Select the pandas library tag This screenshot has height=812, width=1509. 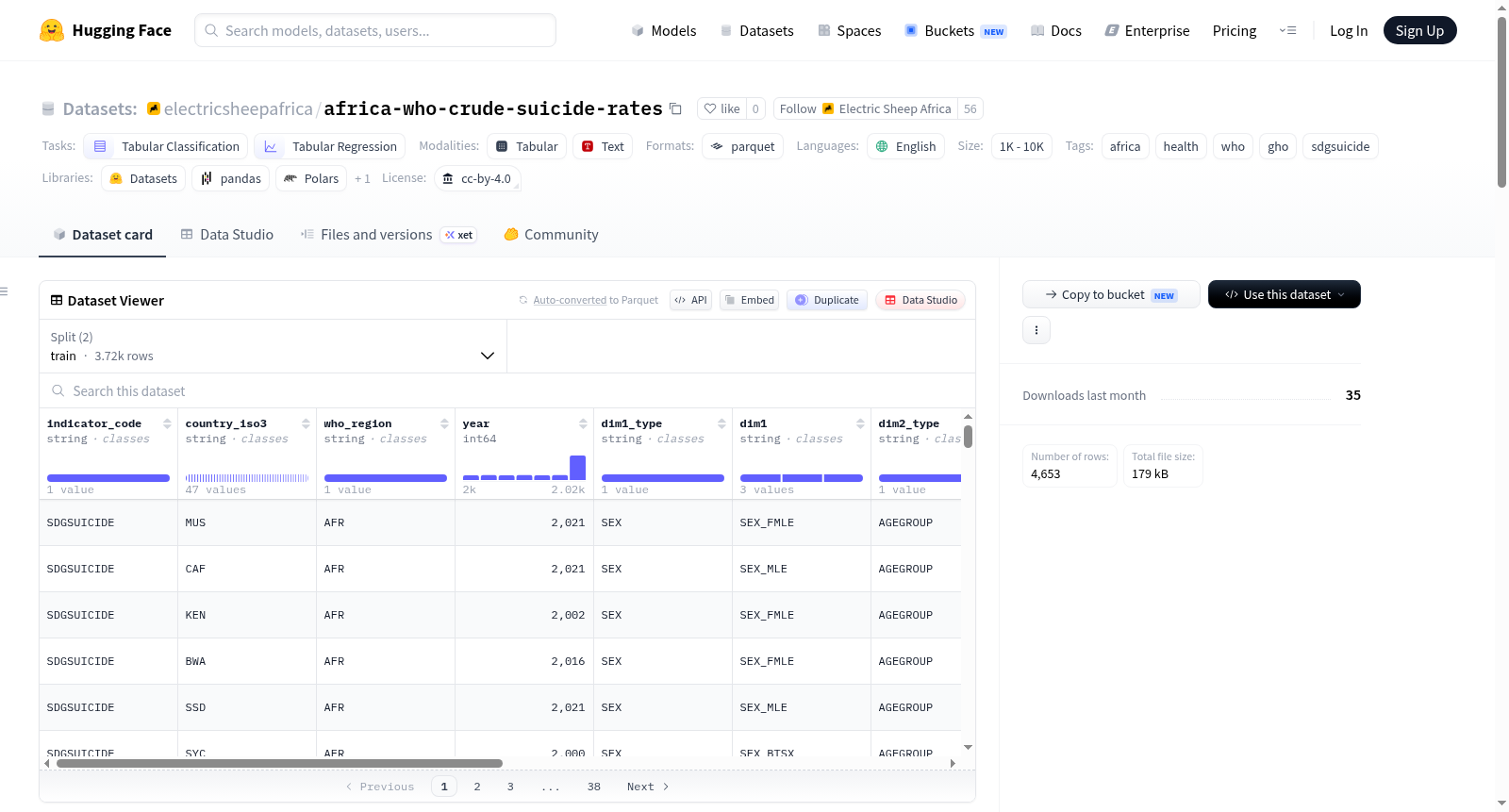[230, 178]
